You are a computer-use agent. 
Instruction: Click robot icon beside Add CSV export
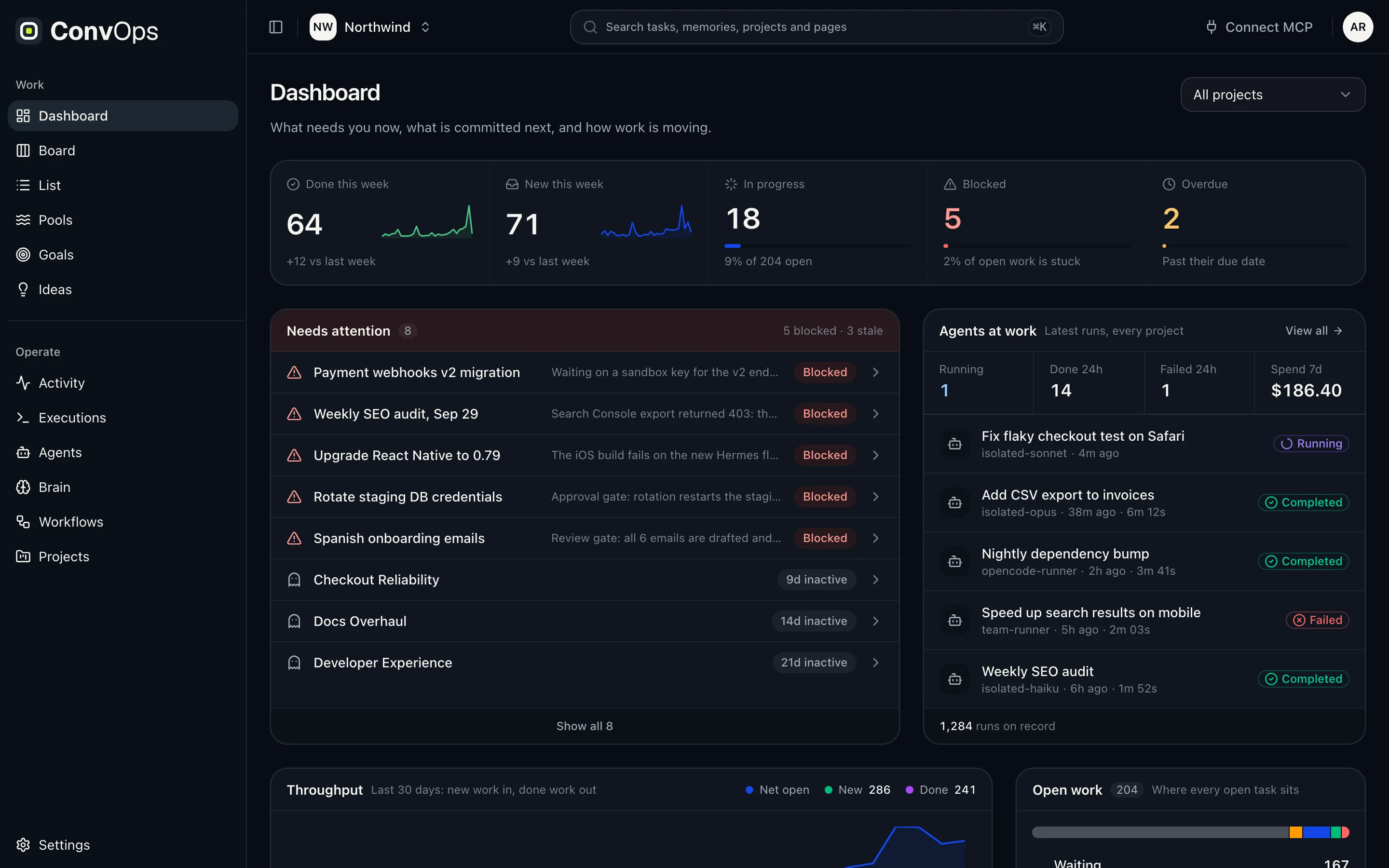[x=954, y=503]
